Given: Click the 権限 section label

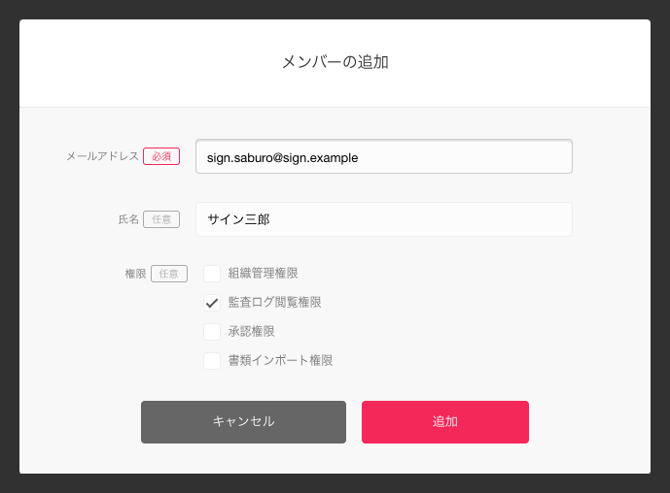Looking at the screenshot, I should click(136, 274).
